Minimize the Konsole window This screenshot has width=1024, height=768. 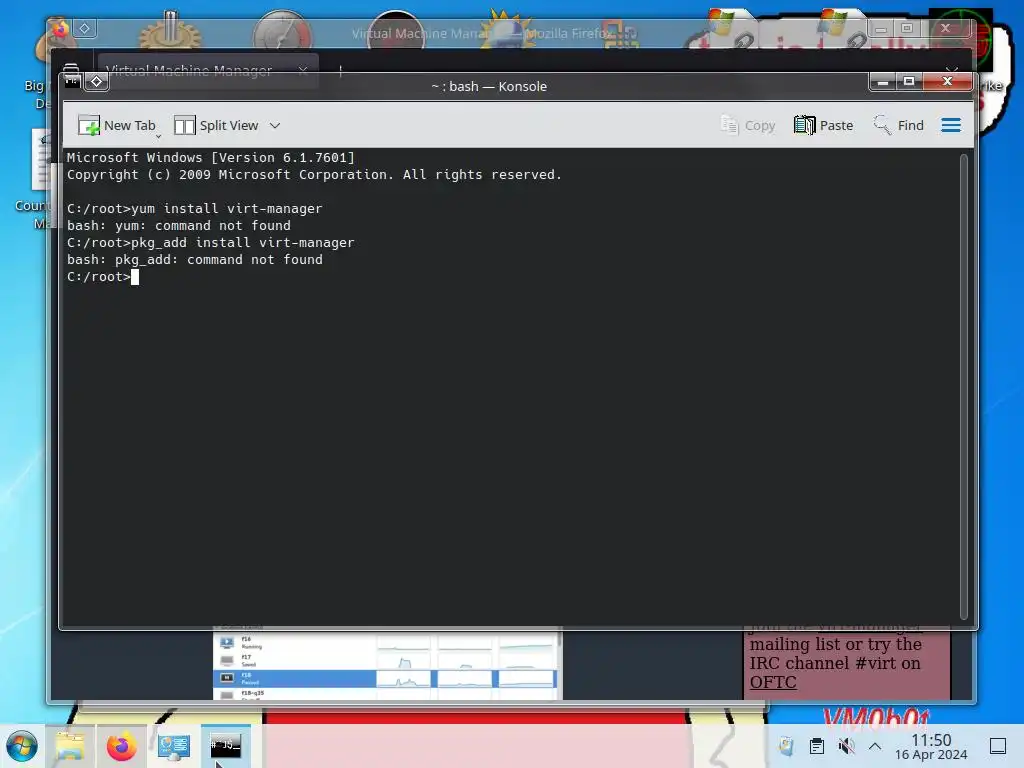click(x=883, y=82)
